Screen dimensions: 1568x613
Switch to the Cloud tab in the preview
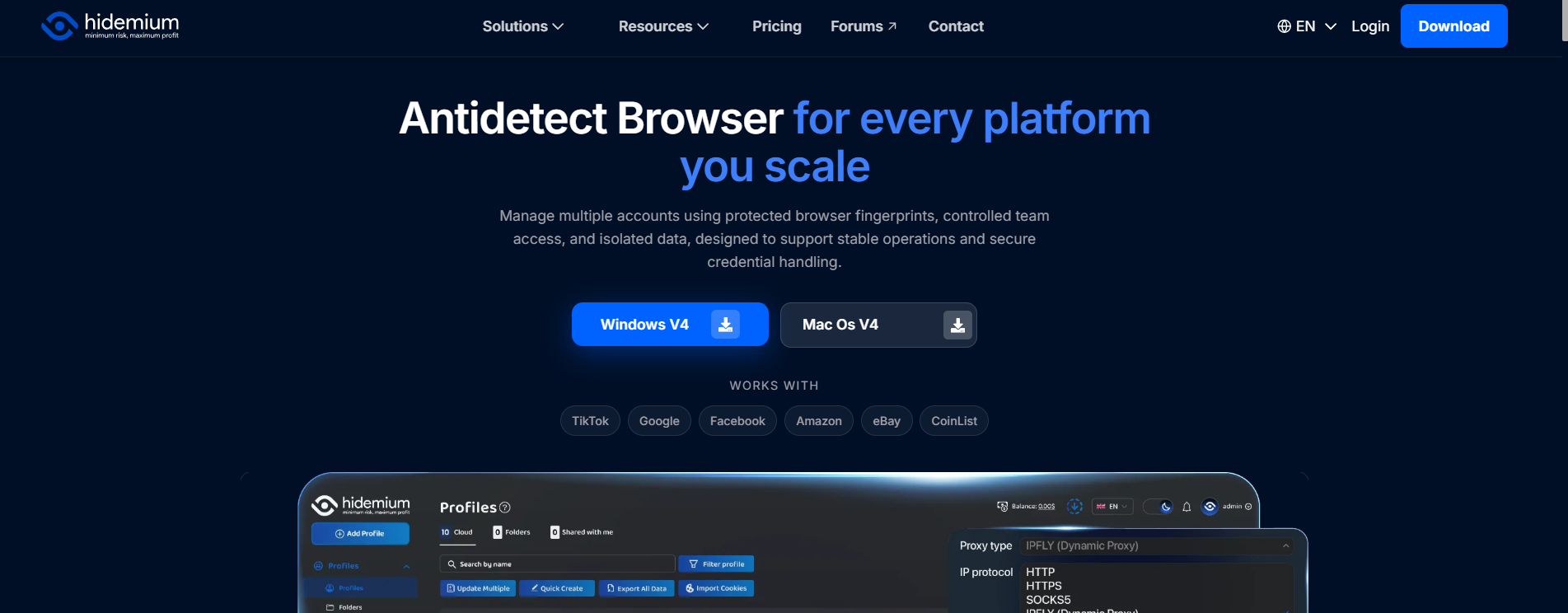coord(456,532)
